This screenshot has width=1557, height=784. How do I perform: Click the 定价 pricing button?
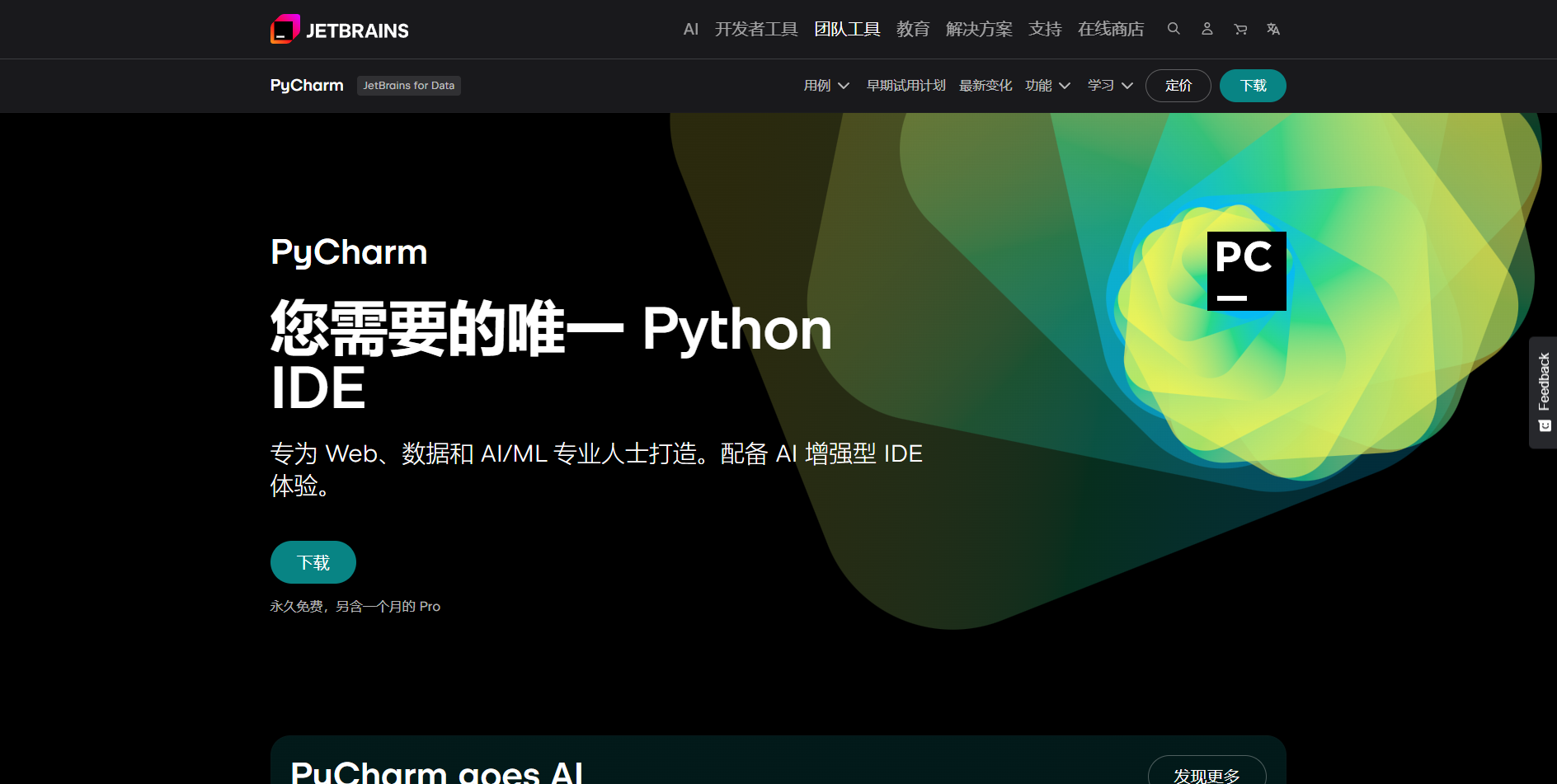1178,86
